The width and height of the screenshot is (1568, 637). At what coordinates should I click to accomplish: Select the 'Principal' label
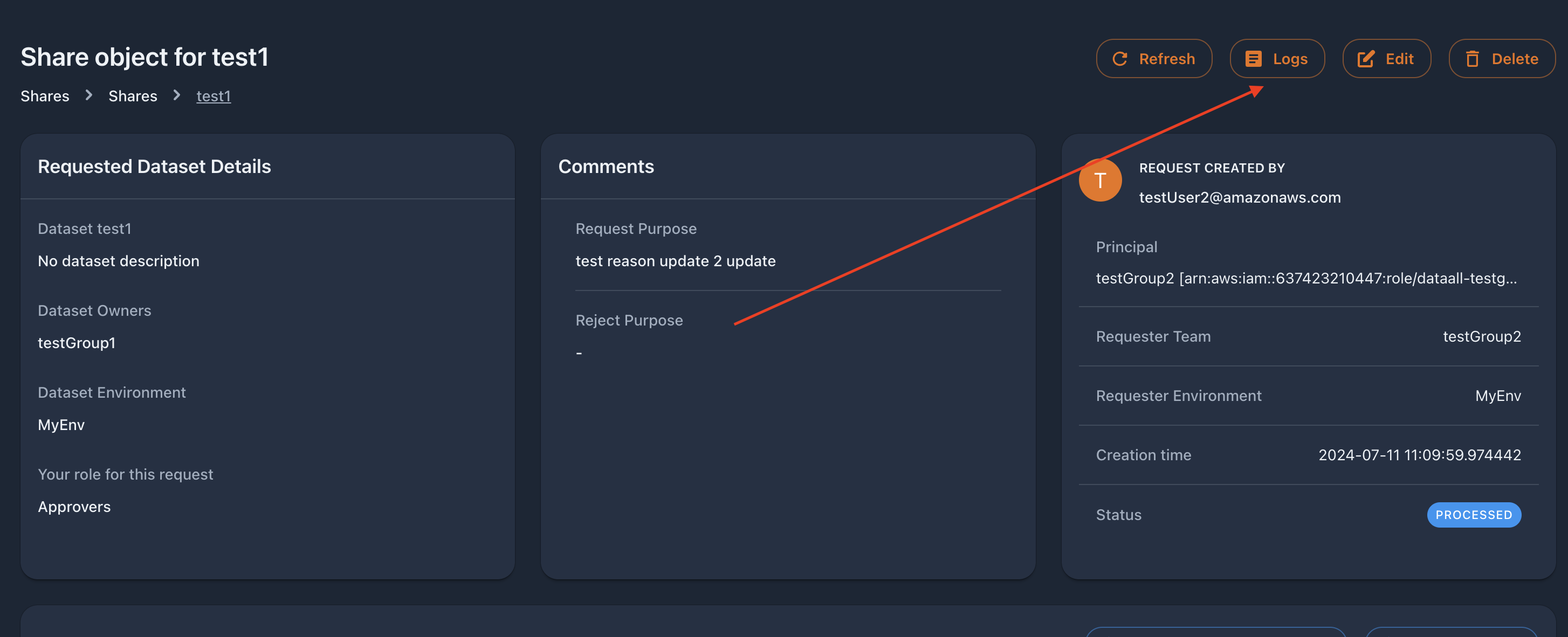tap(1127, 246)
